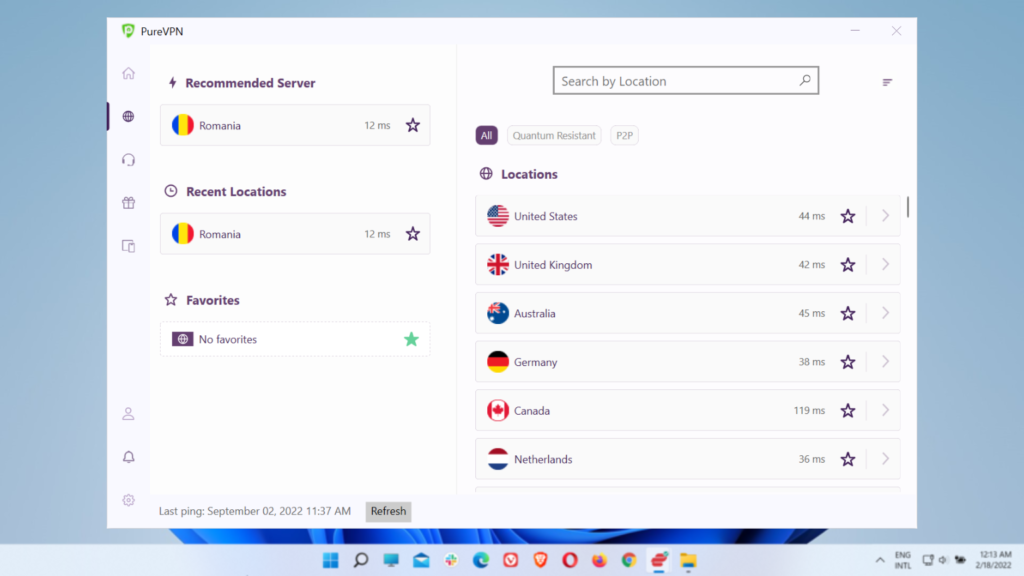
Task: Expand Canada cities chevron
Action: coord(886,410)
